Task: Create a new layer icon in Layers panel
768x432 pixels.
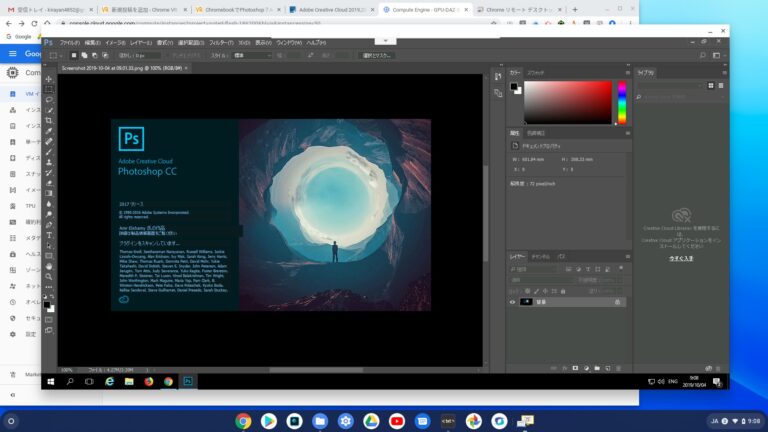Action: [x=608, y=368]
